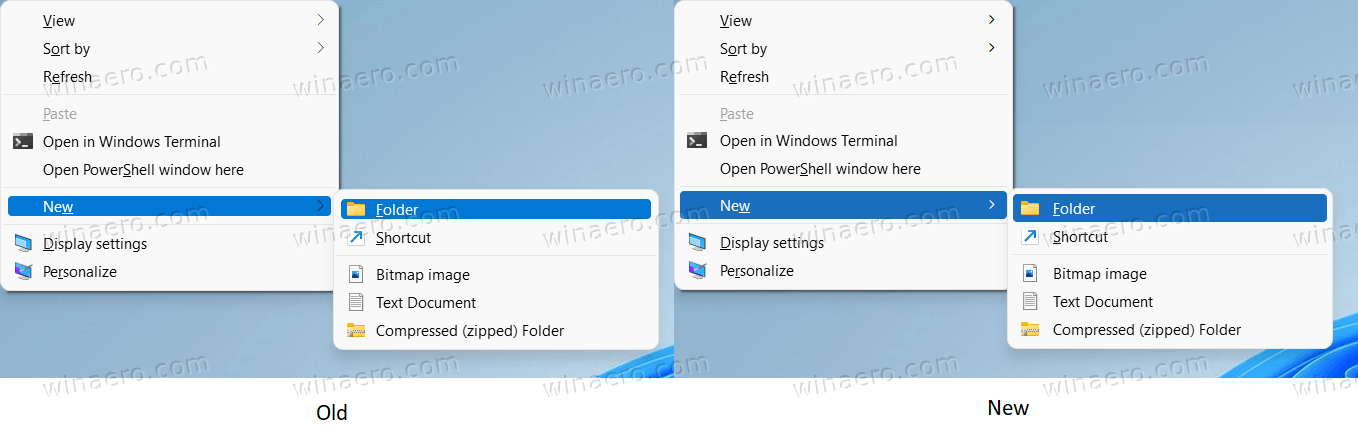
Task: Select Open PowerShell window here in the New menu
Action: coord(820,169)
